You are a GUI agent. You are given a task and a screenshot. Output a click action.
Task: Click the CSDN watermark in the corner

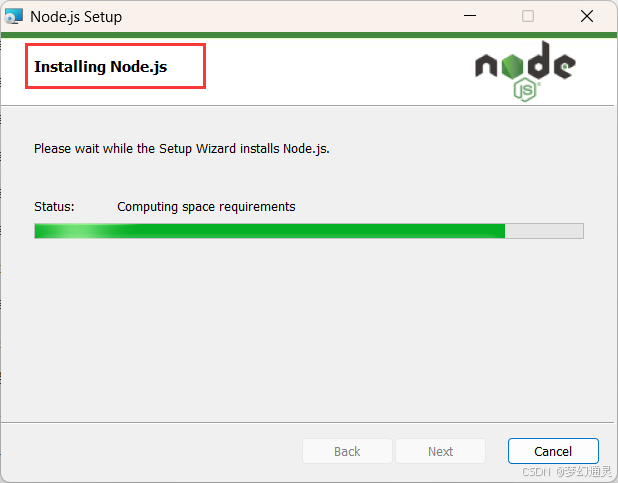[x=566, y=471]
